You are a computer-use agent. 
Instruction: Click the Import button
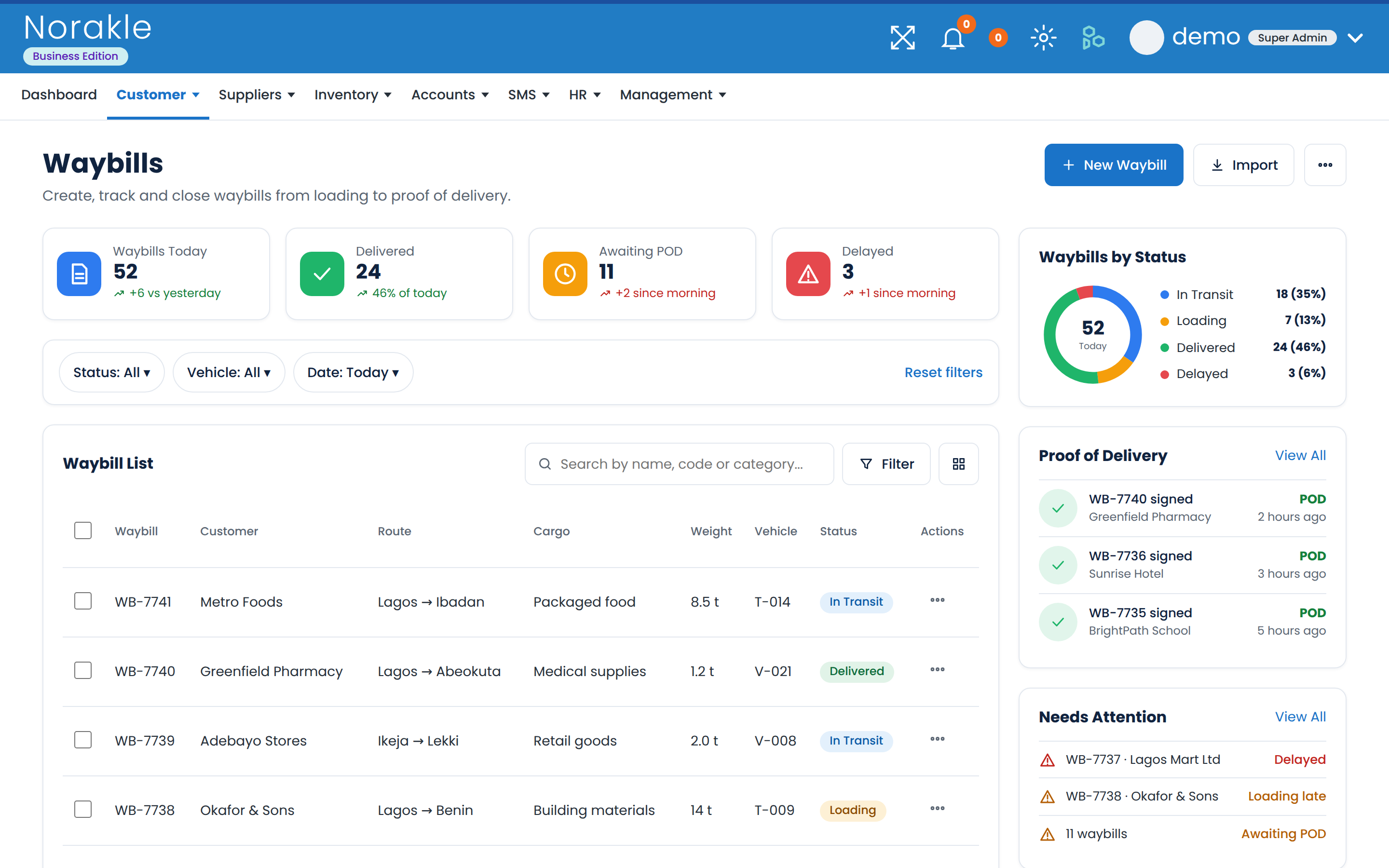tap(1243, 165)
